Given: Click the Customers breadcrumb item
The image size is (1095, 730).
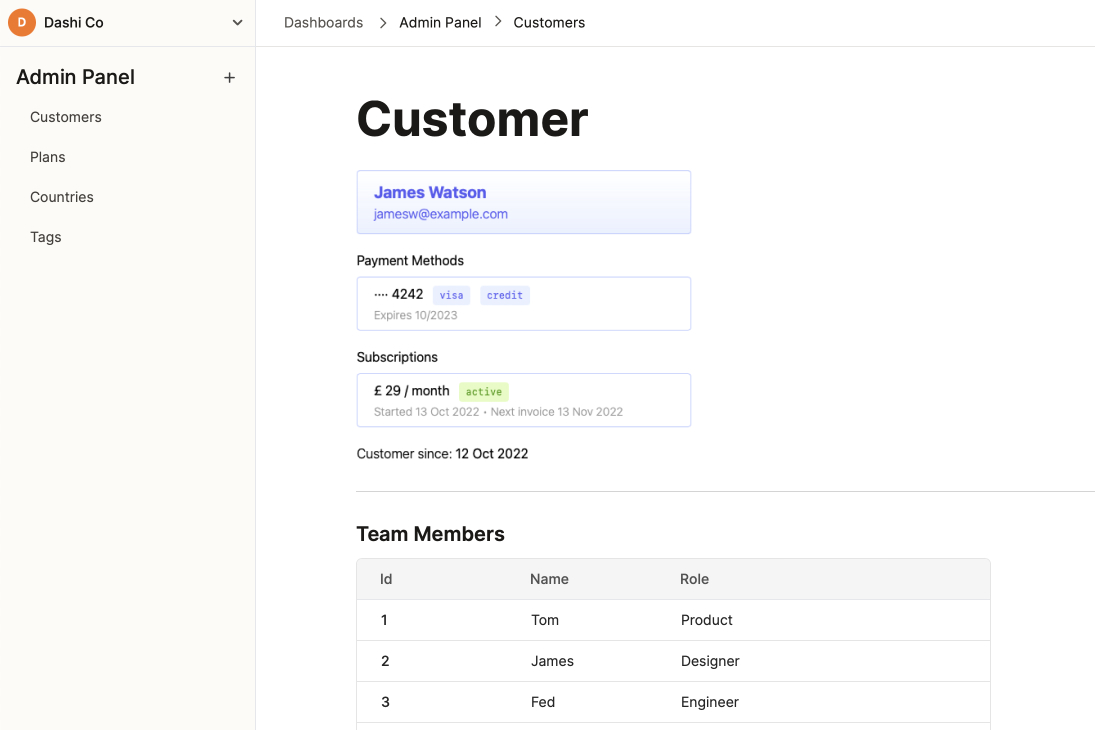Looking at the screenshot, I should (549, 22).
